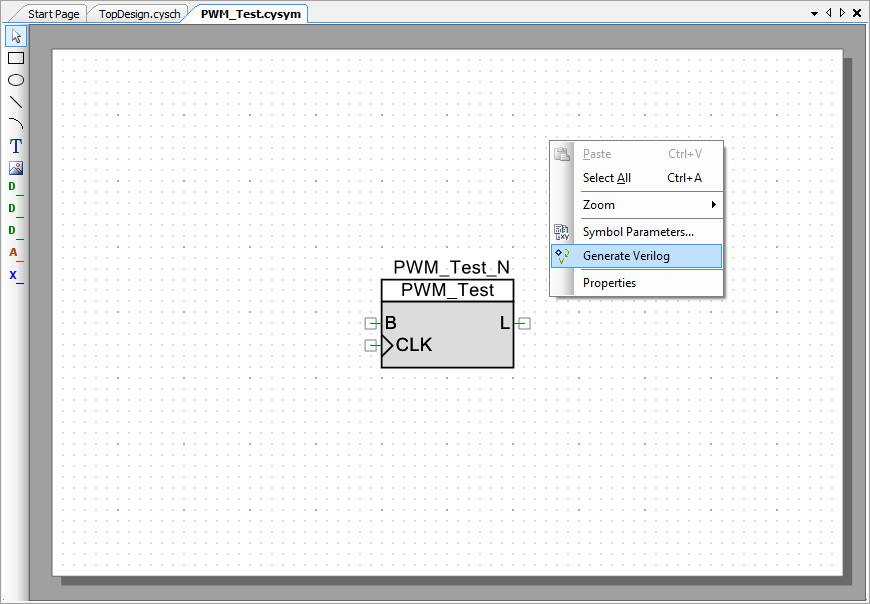Viewport: 870px width, 604px height.
Task: Select the arrow pointer tool
Action: tap(16, 36)
